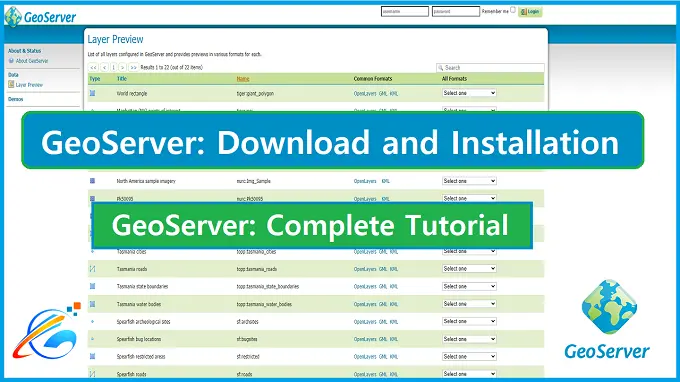Select page 1 in the pagination
The width and height of the screenshot is (680, 382).
pyautogui.click(x=114, y=67)
